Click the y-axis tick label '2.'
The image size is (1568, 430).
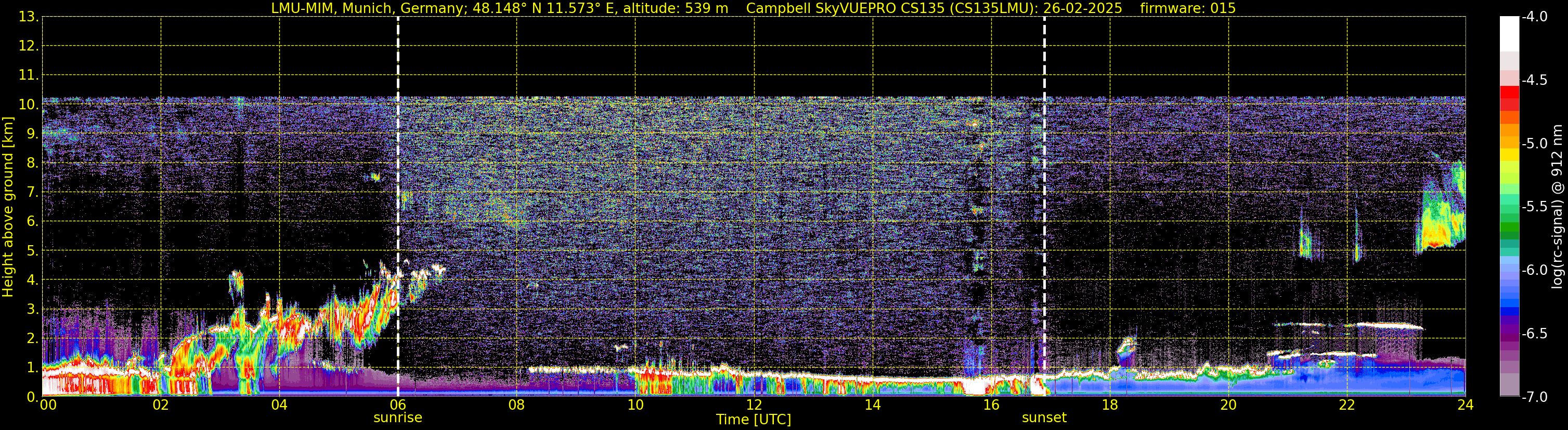[x=32, y=338]
